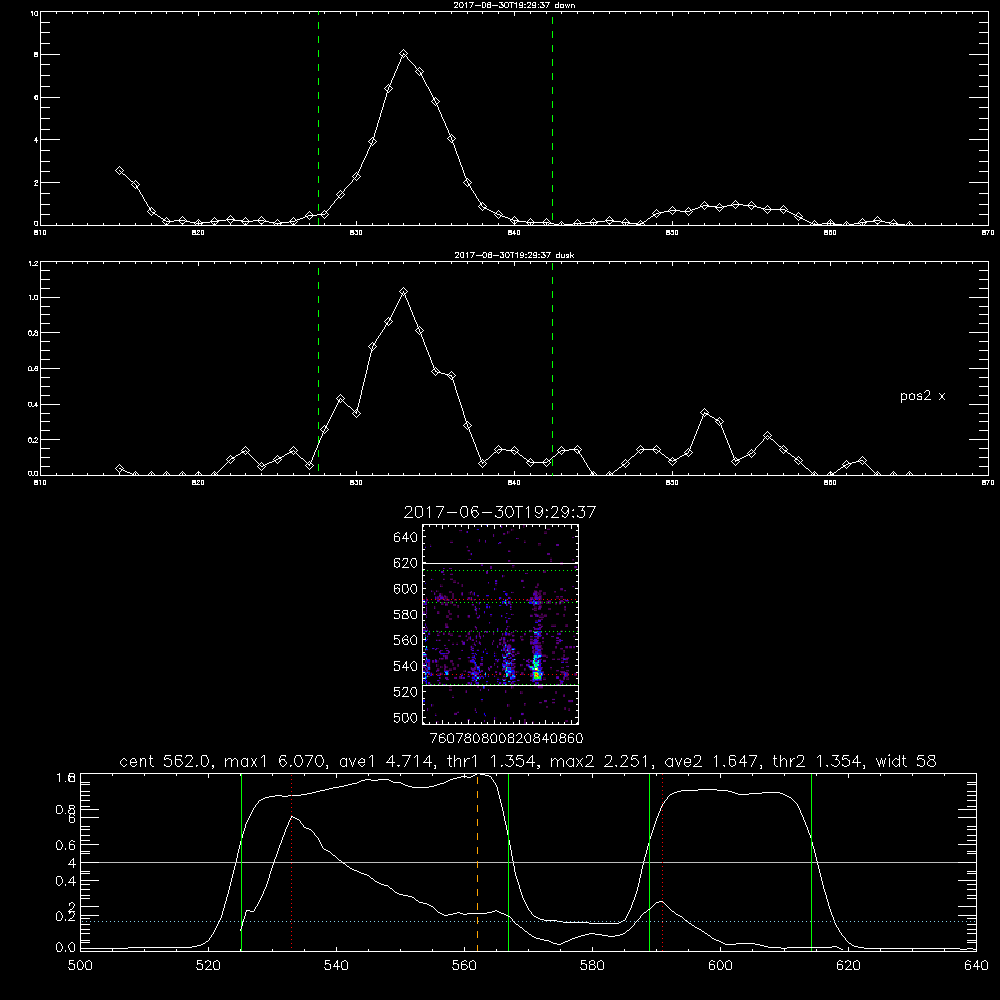Click the dusk plot title text
The height and width of the screenshot is (1000, 1000).
tap(514, 255)
